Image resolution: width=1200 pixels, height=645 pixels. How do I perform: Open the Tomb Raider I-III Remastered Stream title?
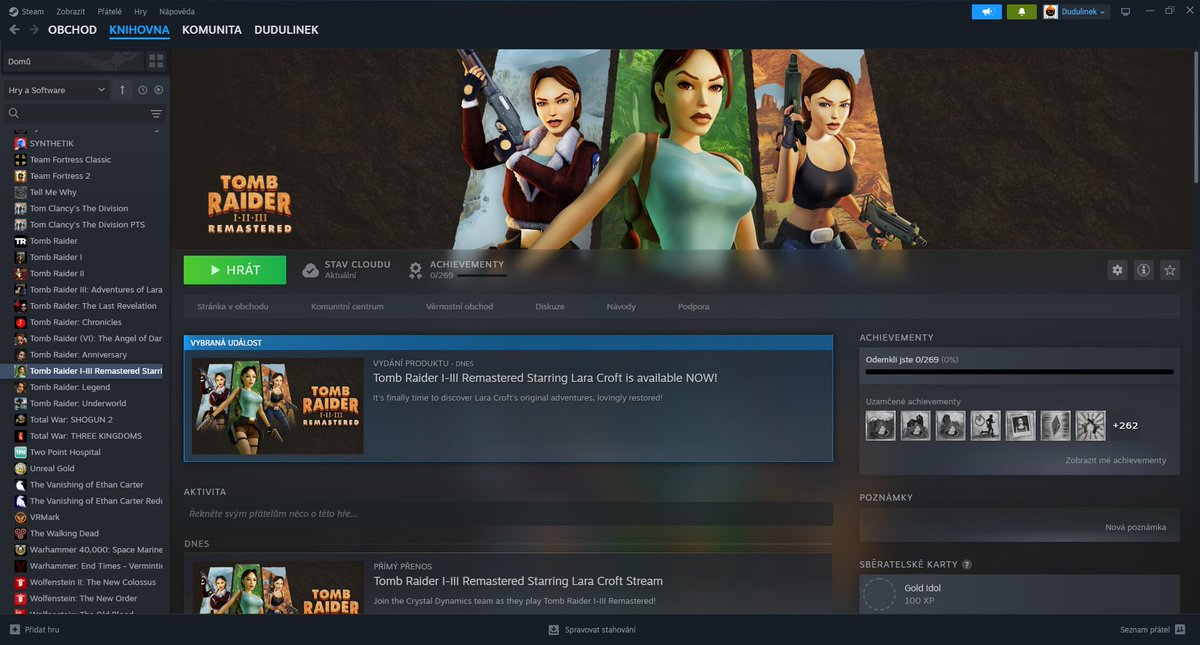pyautogui.click(x=518, y=581)
